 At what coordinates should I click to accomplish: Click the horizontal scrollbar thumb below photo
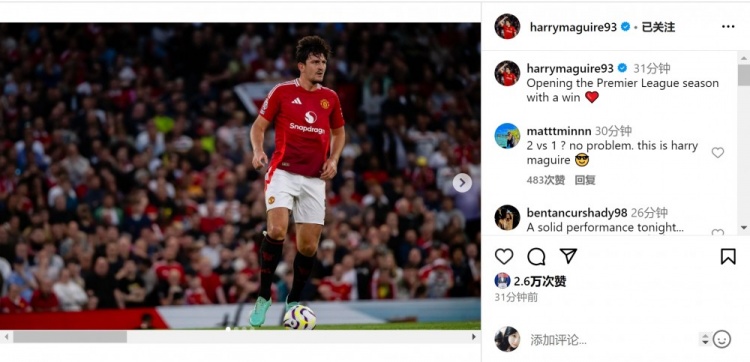(70, 337)
